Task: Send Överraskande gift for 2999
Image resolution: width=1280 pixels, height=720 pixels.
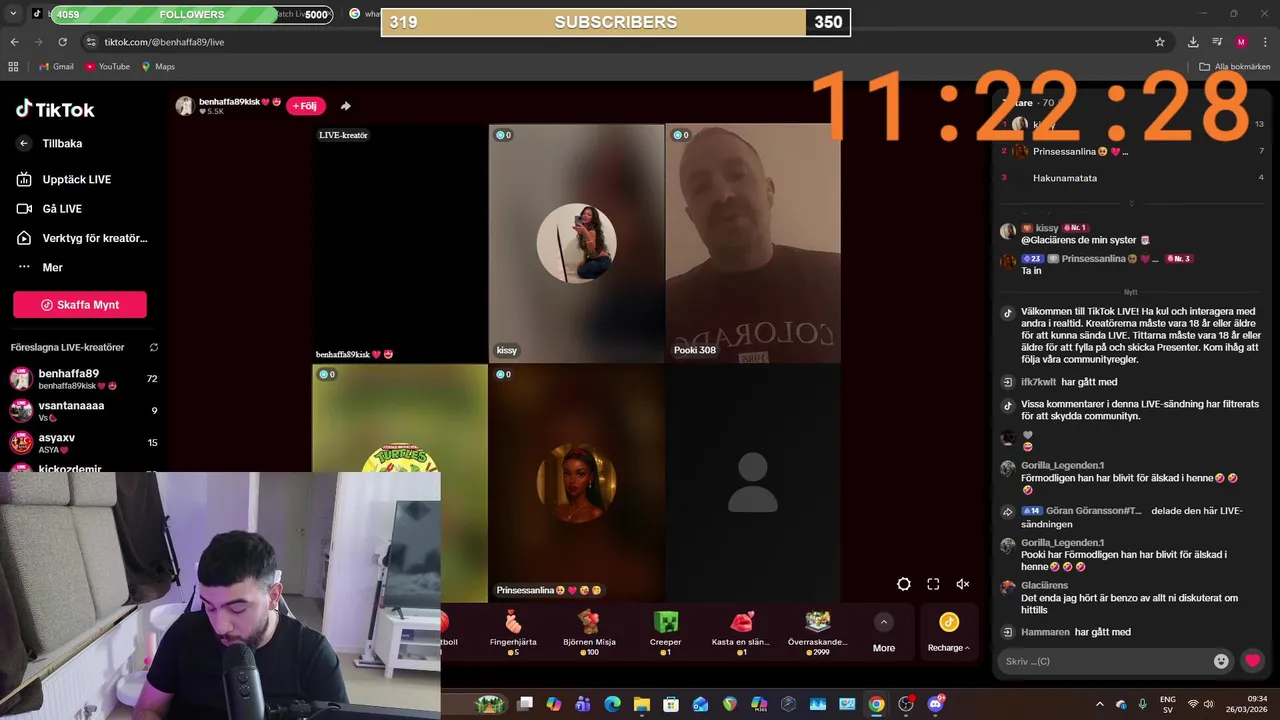Action: tap(818, 631)
